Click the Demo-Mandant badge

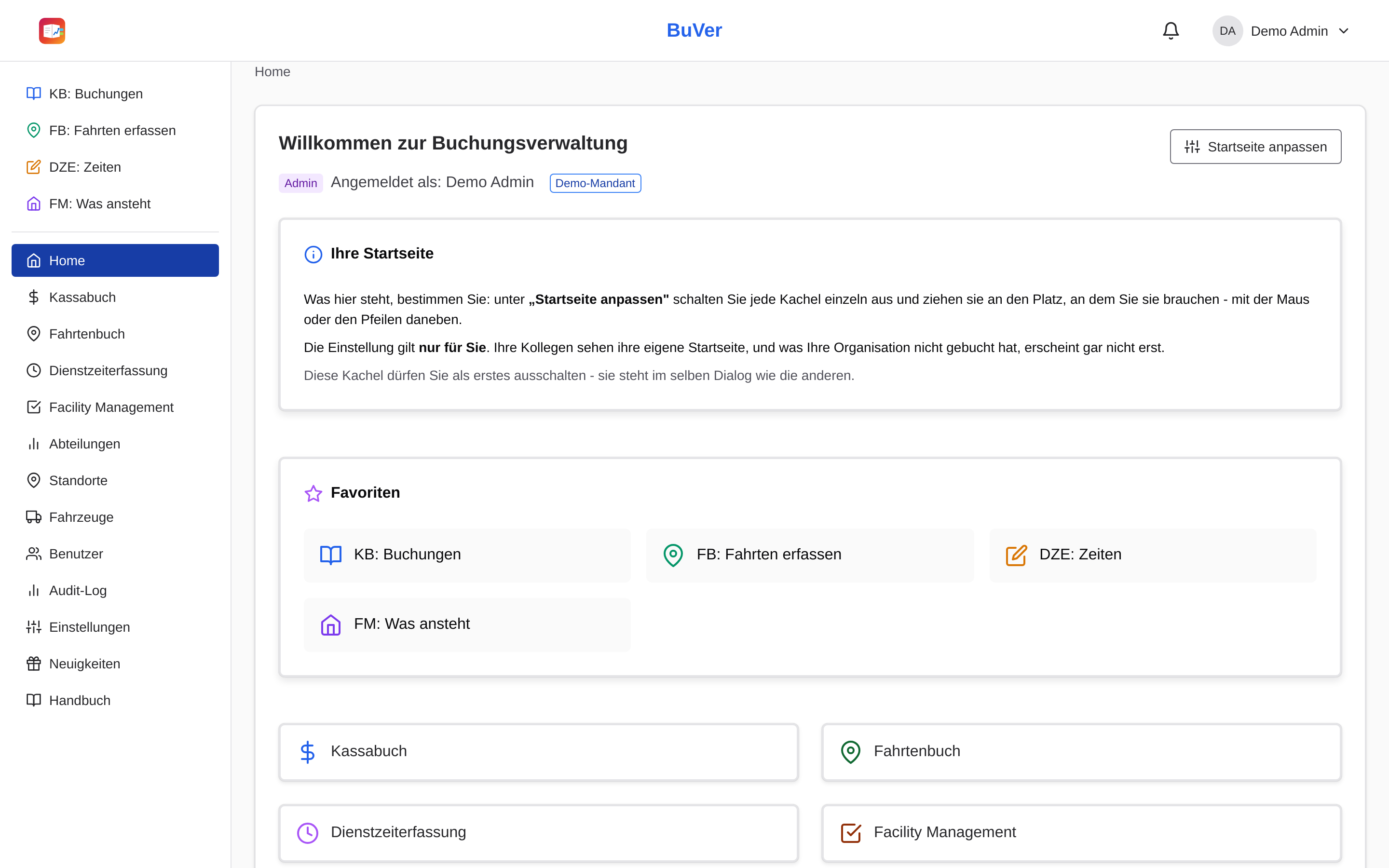point(595,183)
